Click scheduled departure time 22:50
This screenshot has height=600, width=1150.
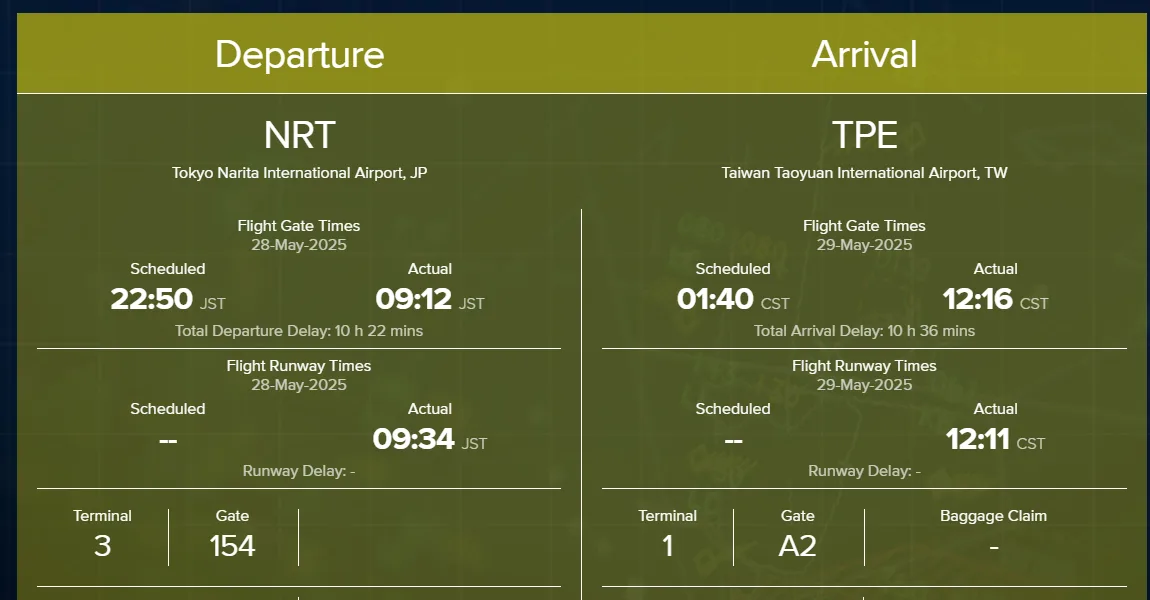(x=152, y=299)
